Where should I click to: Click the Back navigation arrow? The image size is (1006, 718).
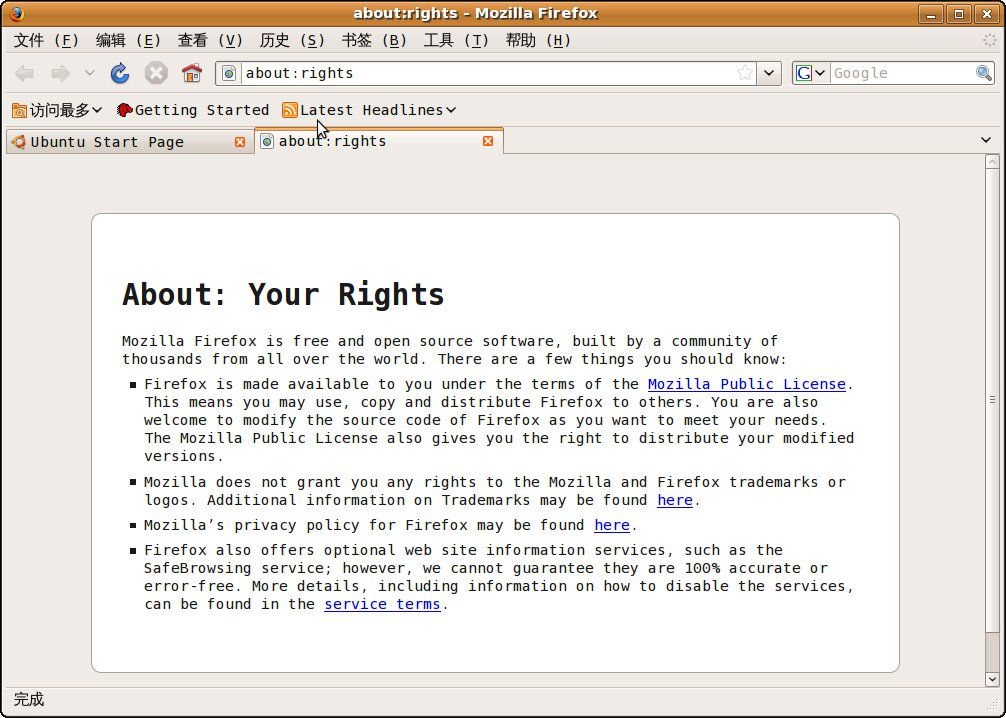coord(24,73)
